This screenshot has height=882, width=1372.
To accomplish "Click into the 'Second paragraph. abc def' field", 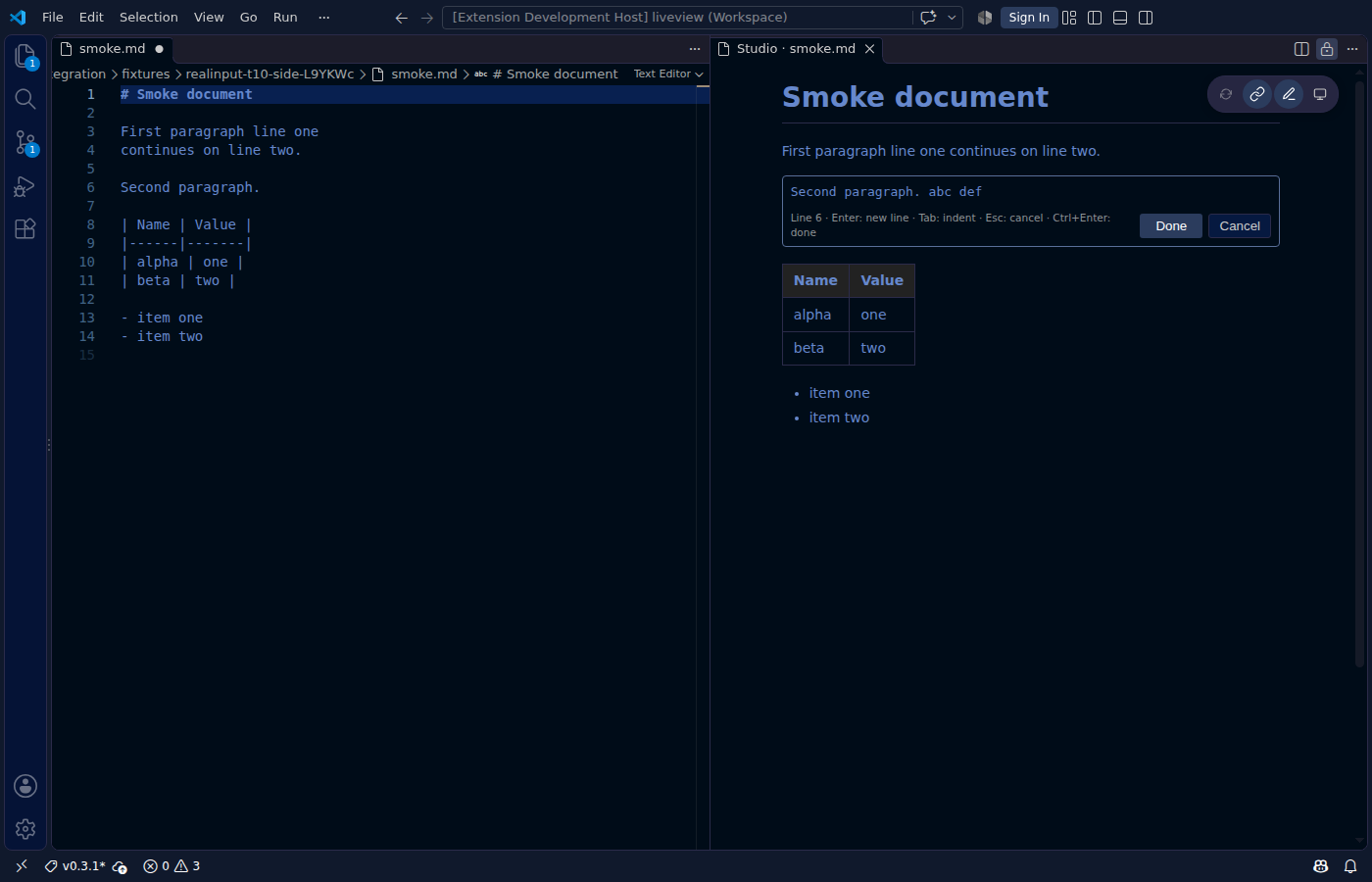I will (x=1030, y=192).
